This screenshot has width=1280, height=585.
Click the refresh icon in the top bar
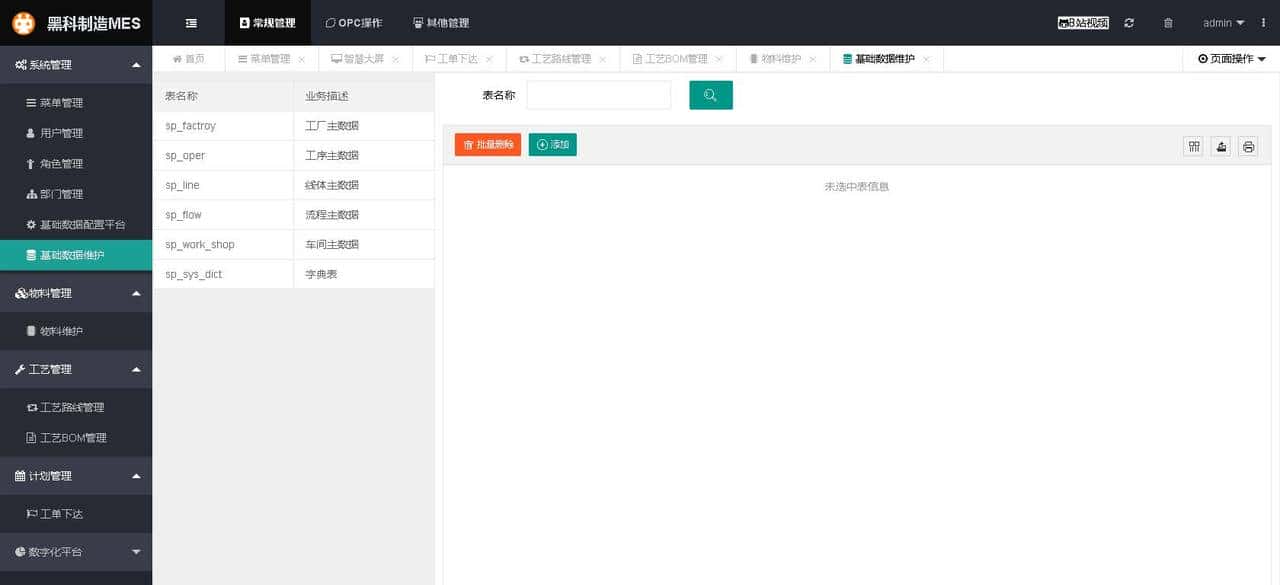pos(1129,22)
